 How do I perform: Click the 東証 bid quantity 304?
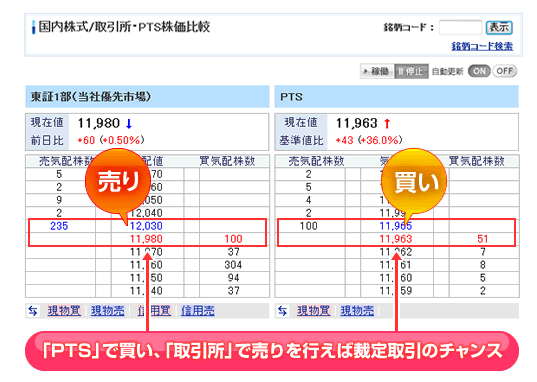233,265
